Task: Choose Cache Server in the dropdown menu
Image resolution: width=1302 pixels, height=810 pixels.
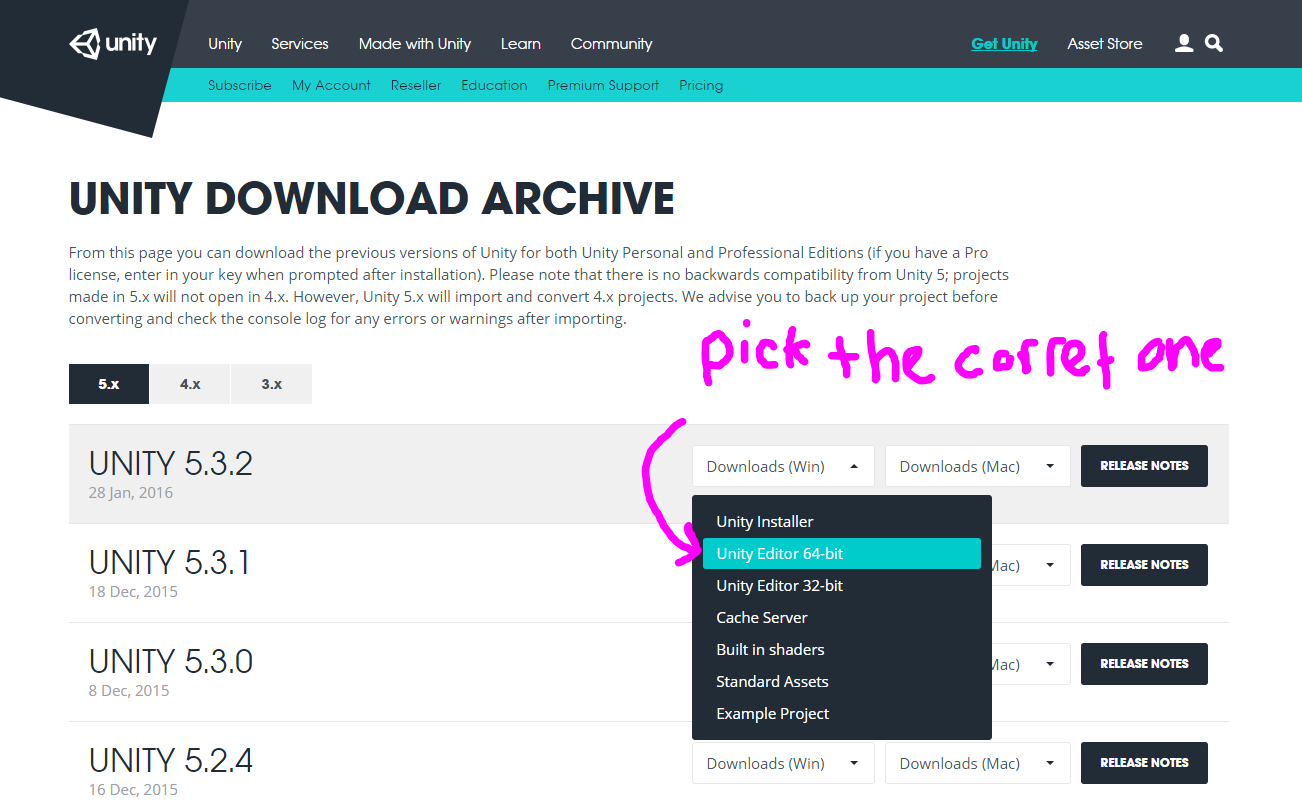Action: click(762, 617)
